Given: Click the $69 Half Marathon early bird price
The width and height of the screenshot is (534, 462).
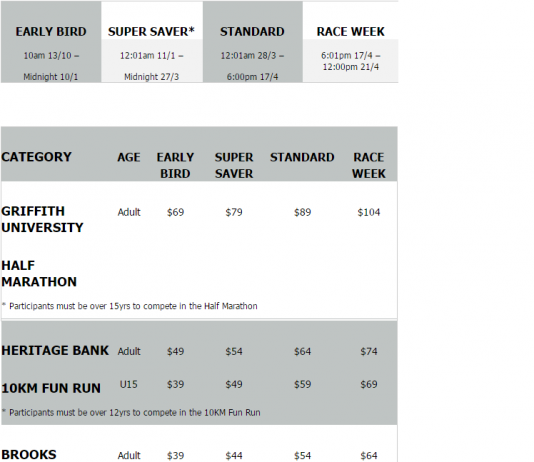Looking at the screenshot, I should pyautogui.click(x=175, y=212).
